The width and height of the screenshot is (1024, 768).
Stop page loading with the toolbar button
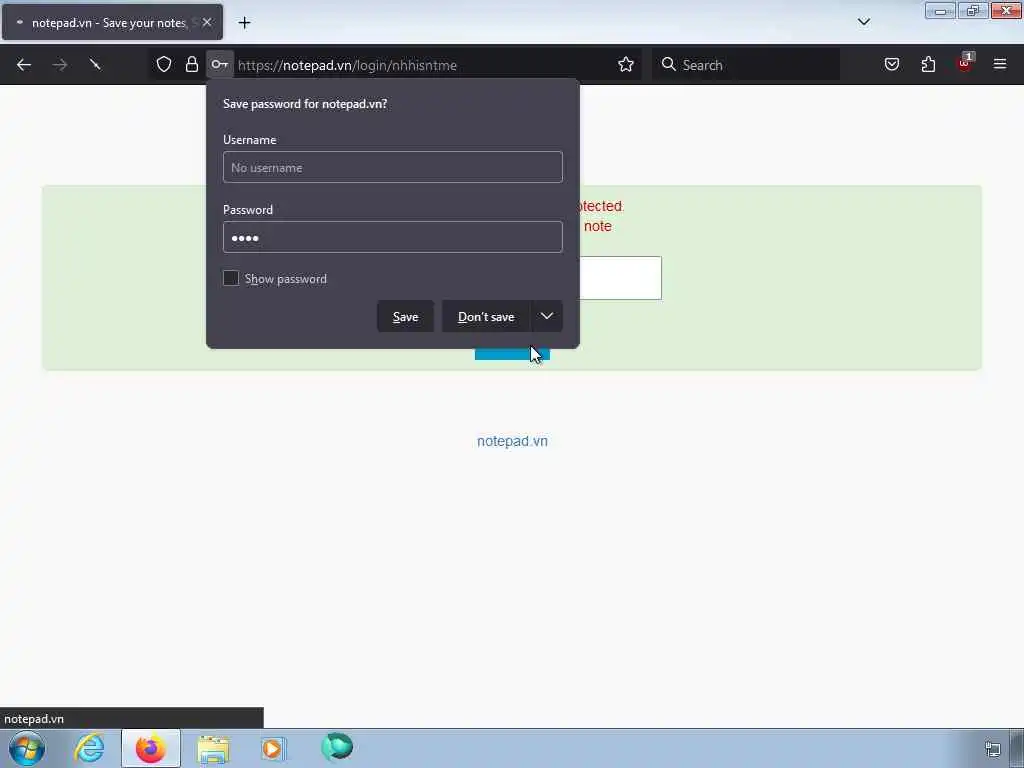click(95, 65)
